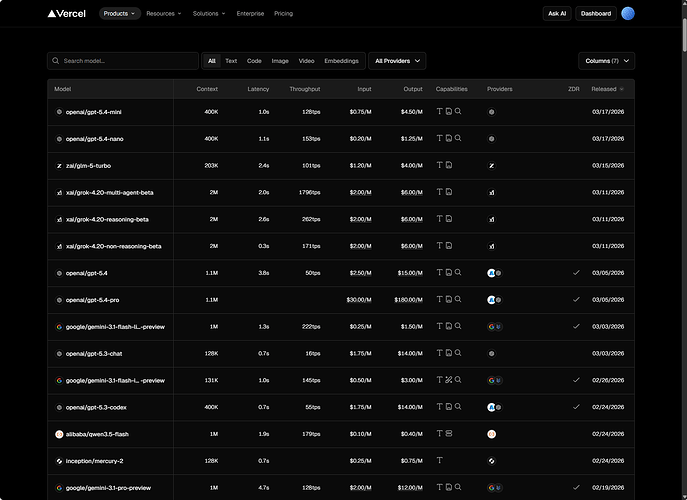The height and width of the screenshot is (500, 687).
Task: Sort by the Released column
Action: (607, 89)
